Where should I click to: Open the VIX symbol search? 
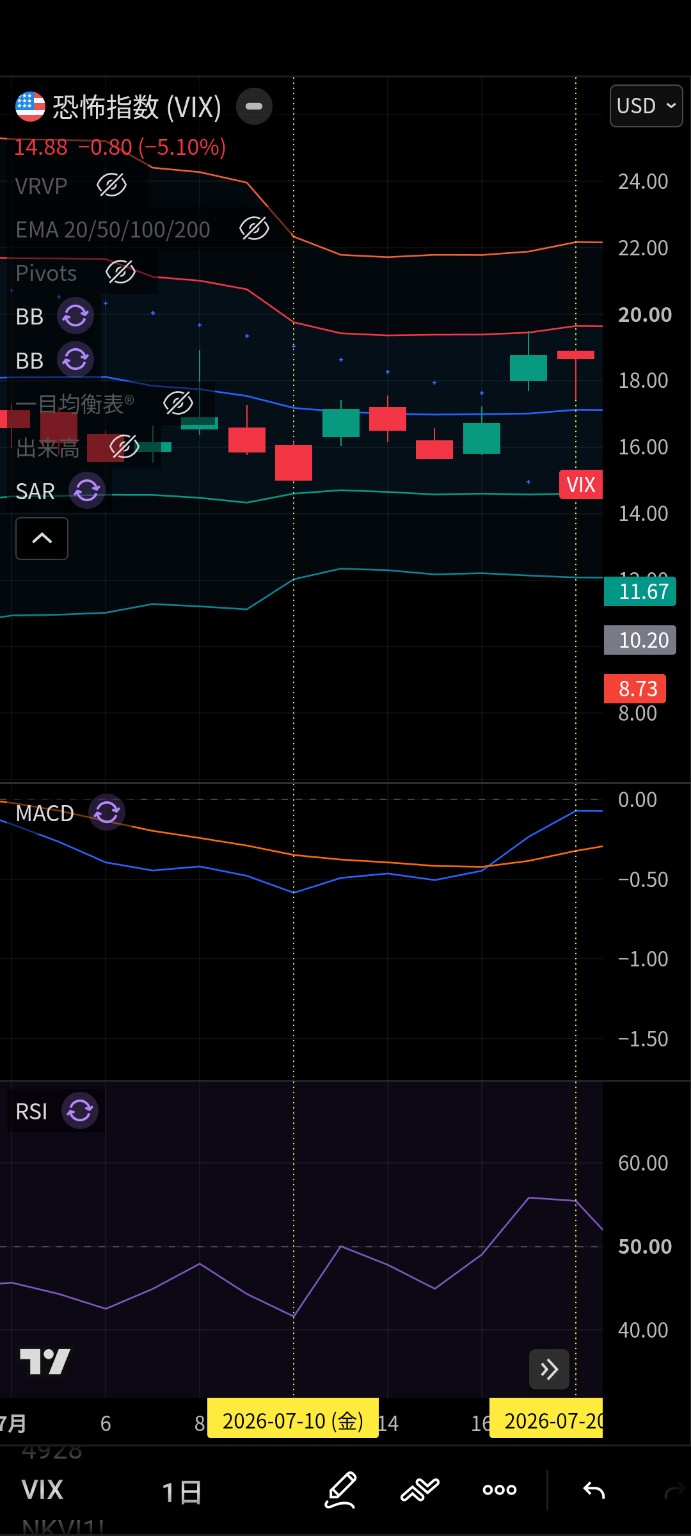click(x=42, y=1490)
